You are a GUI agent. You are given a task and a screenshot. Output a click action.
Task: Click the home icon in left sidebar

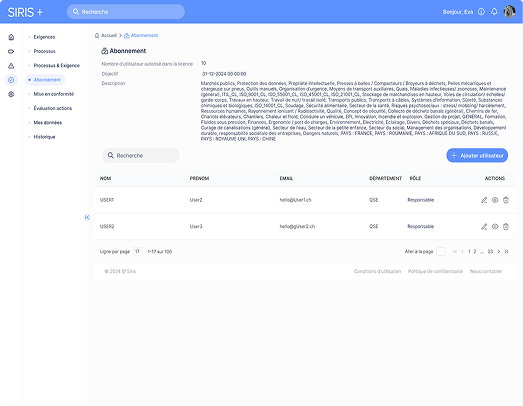coord(11,37)
